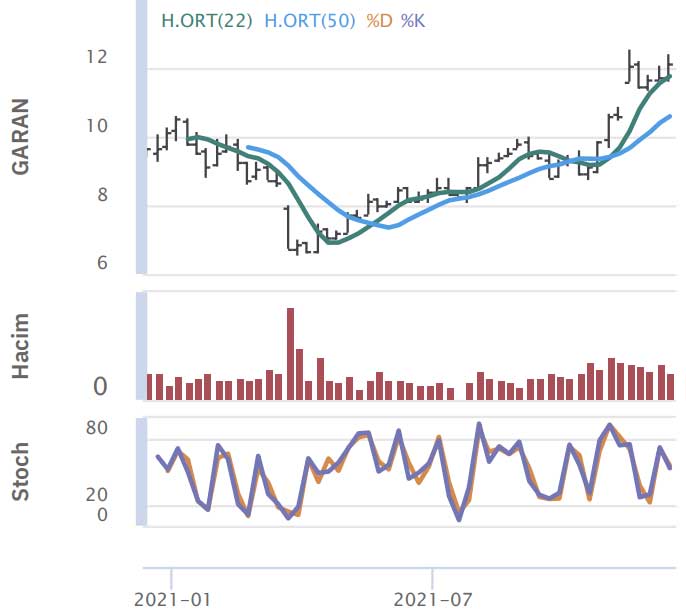Click the tallest volume bar in Hacim

(290, 354)
